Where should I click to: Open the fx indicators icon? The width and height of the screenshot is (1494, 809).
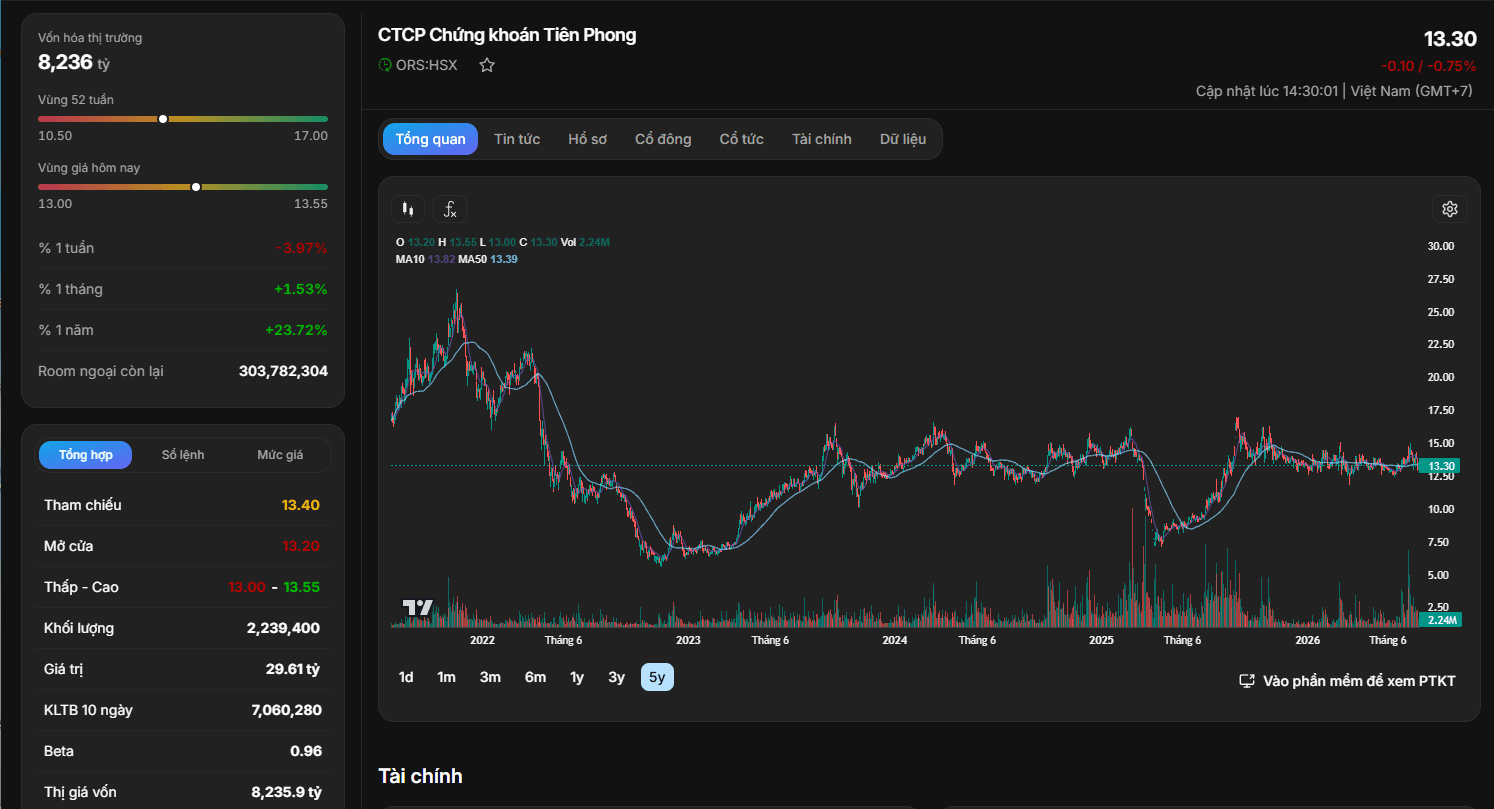point(450,209)
